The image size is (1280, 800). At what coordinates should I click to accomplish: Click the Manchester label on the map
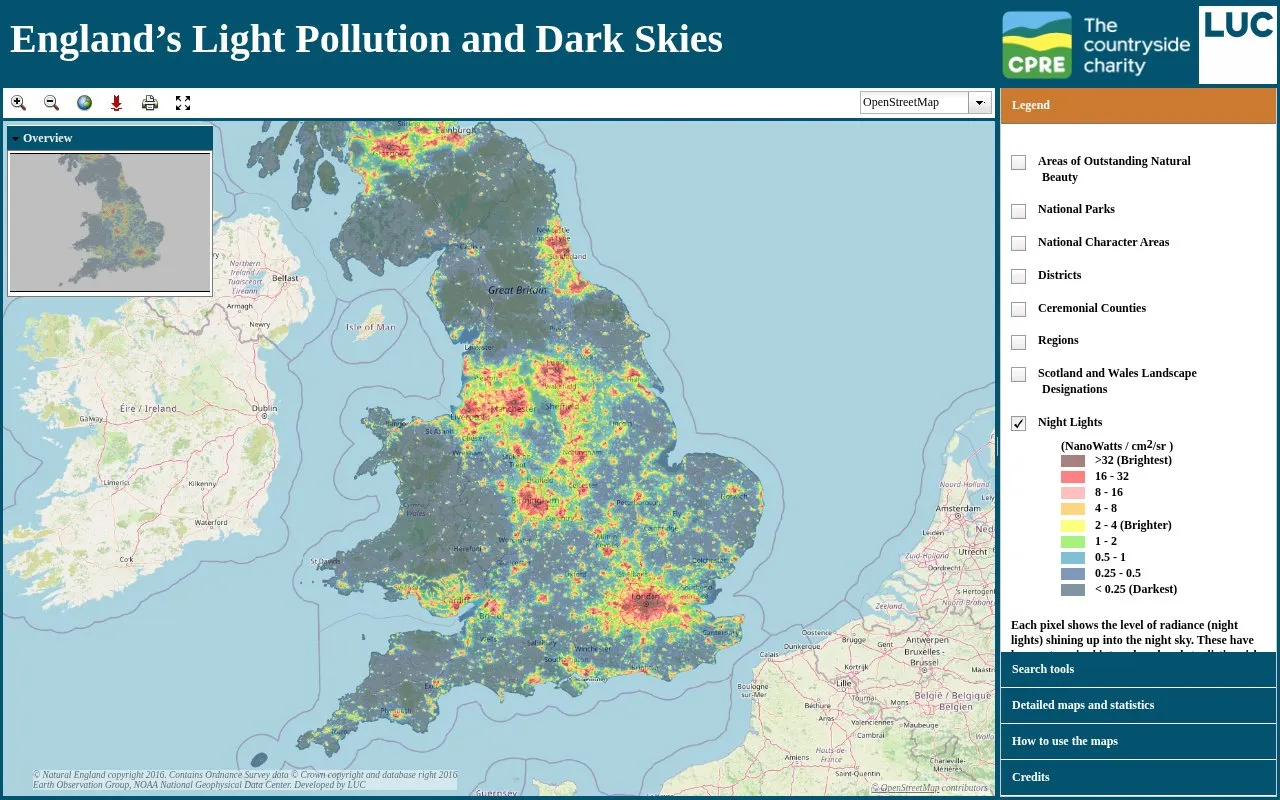(514, 408)
